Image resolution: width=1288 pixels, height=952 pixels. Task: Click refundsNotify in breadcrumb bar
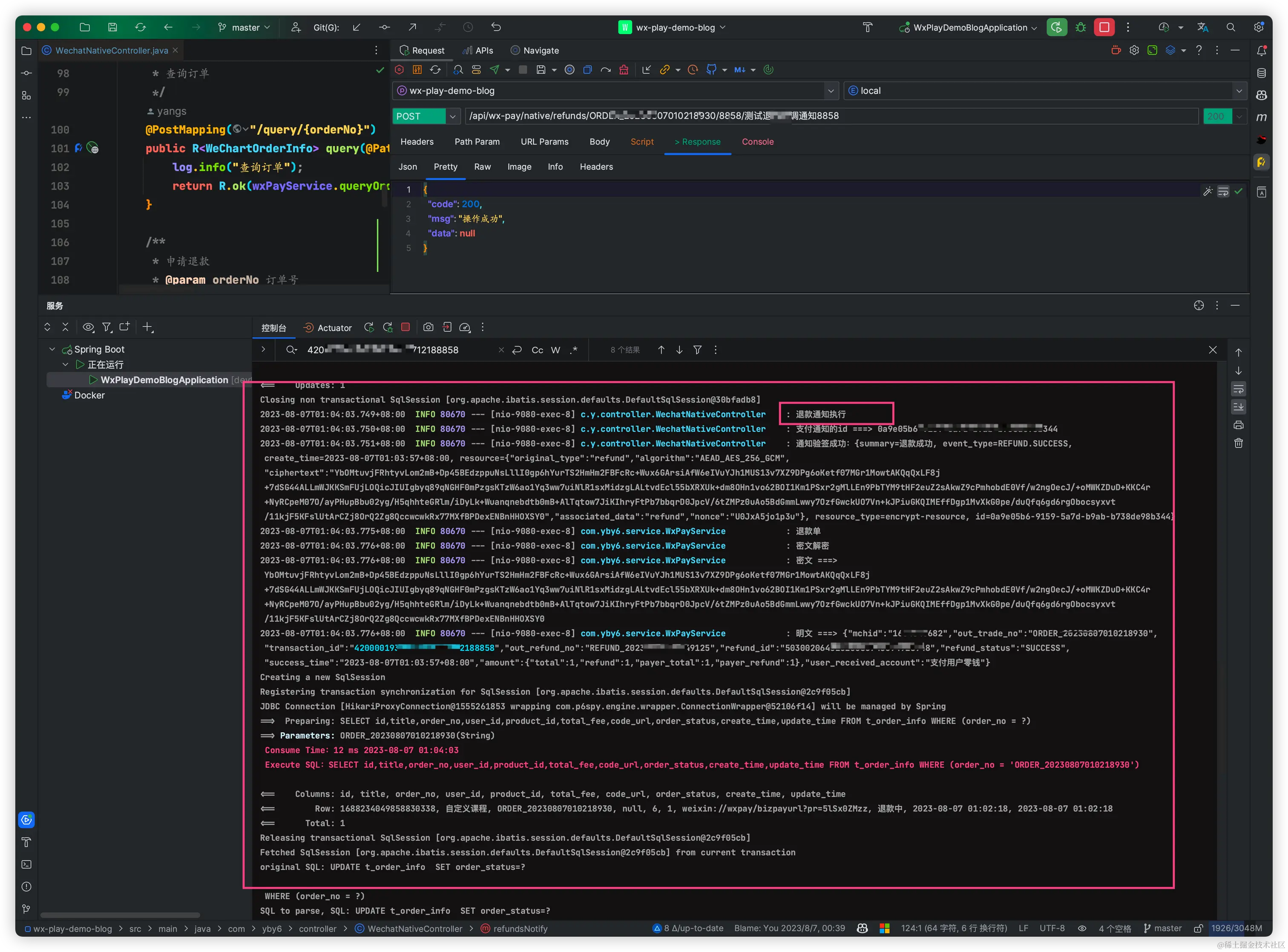coord(520,929)
